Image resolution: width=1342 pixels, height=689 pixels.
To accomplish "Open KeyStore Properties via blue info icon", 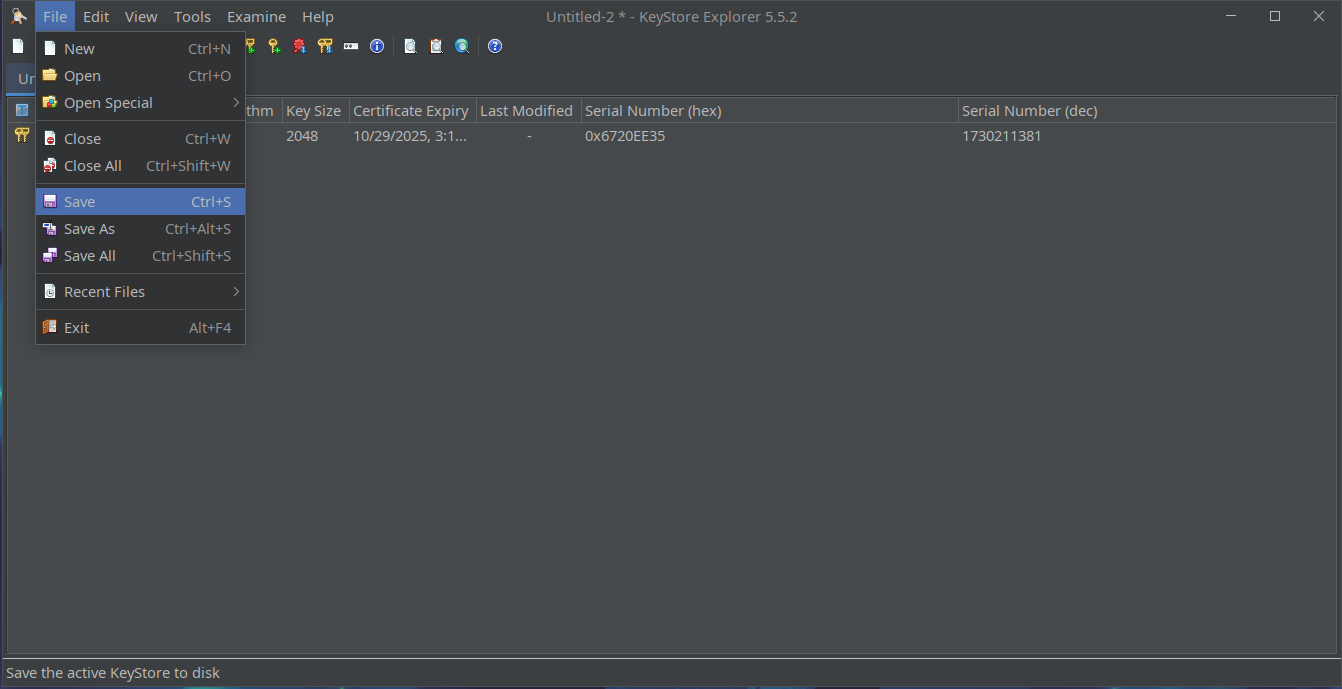I will point(377,46).
